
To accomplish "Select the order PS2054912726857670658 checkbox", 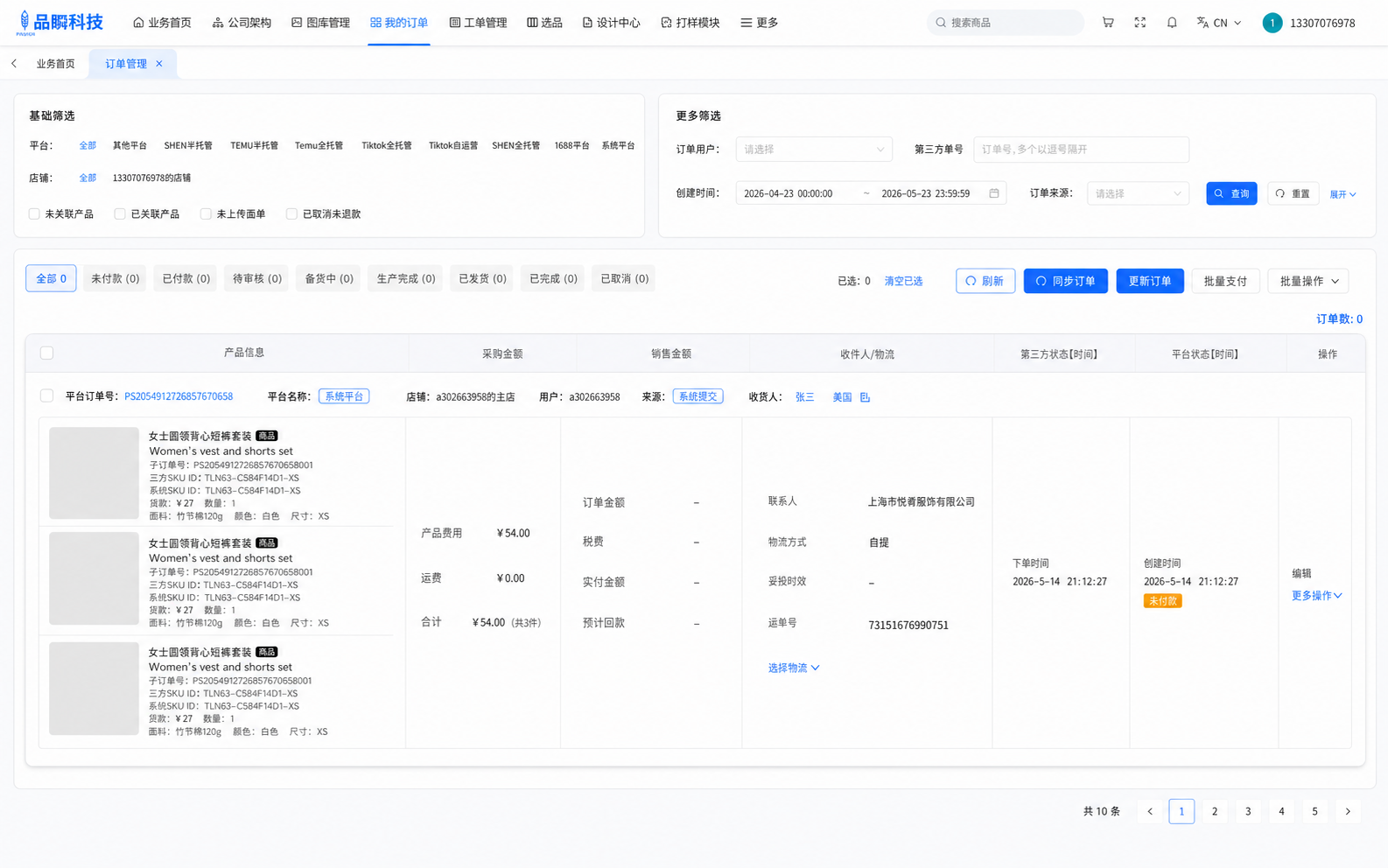I will click(47, 396).
